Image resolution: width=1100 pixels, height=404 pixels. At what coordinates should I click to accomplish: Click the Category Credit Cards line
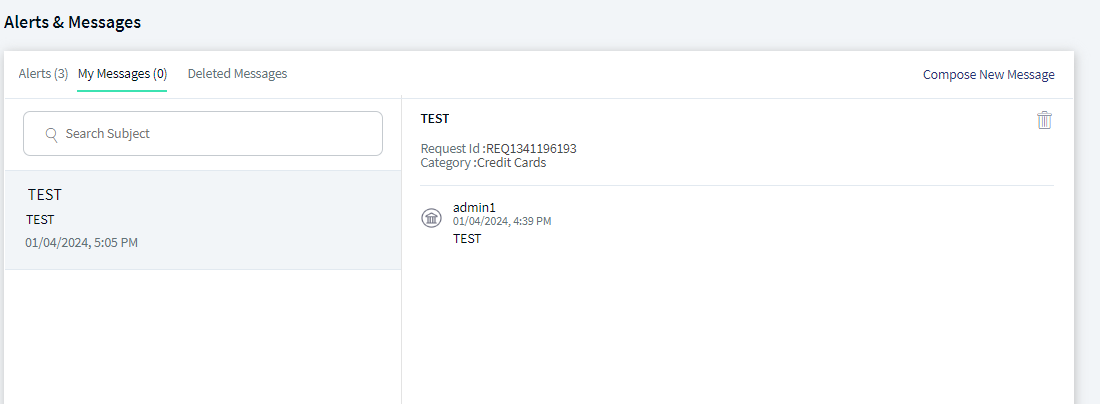483,163
